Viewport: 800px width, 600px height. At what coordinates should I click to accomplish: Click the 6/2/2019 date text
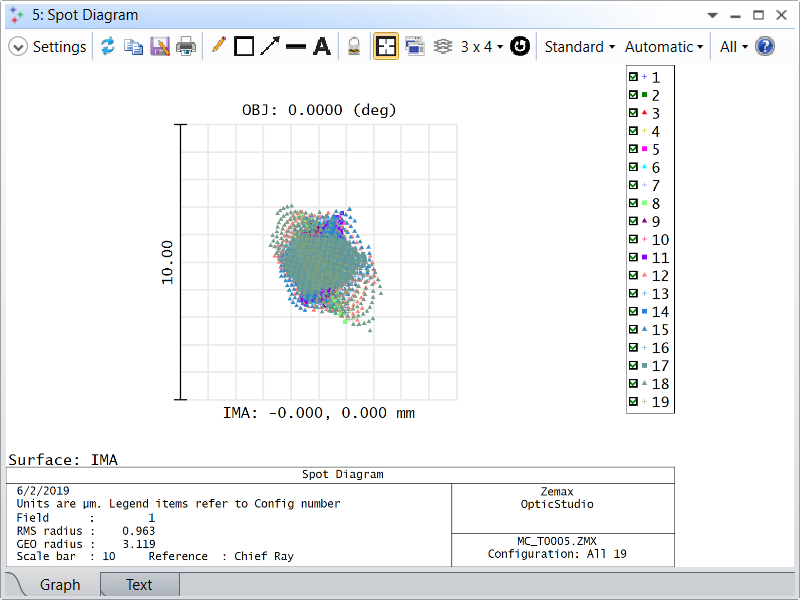tap(43, 491)
